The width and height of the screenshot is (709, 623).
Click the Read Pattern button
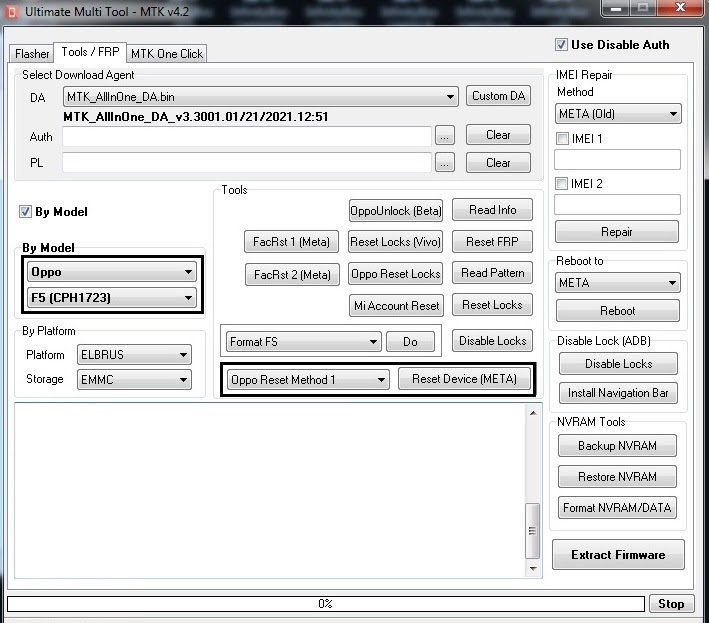click(492, 273)
